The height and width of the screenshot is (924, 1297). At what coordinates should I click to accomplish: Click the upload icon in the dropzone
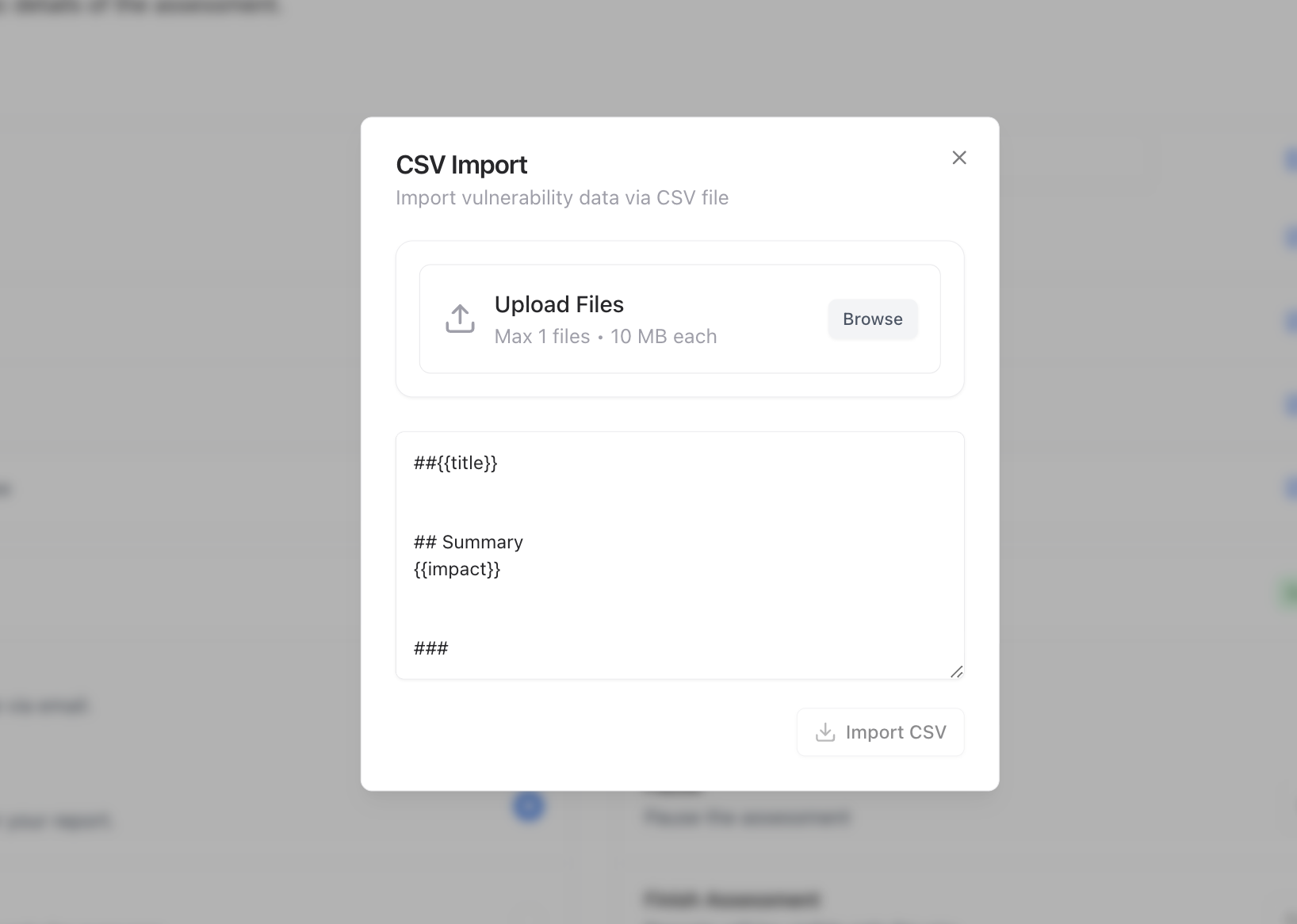pos(460,319)
